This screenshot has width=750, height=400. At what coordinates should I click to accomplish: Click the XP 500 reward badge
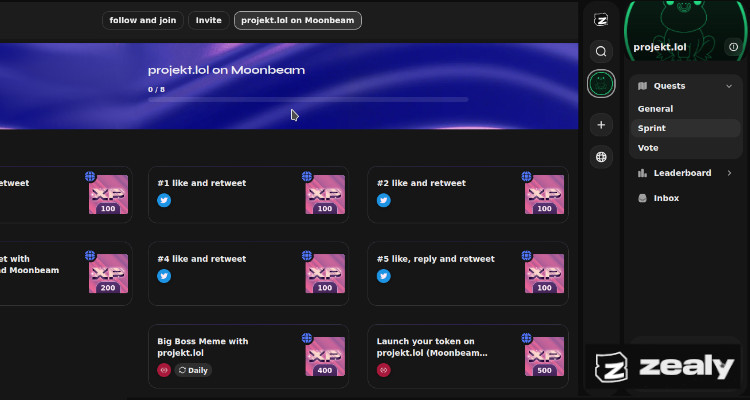point(544,356)
